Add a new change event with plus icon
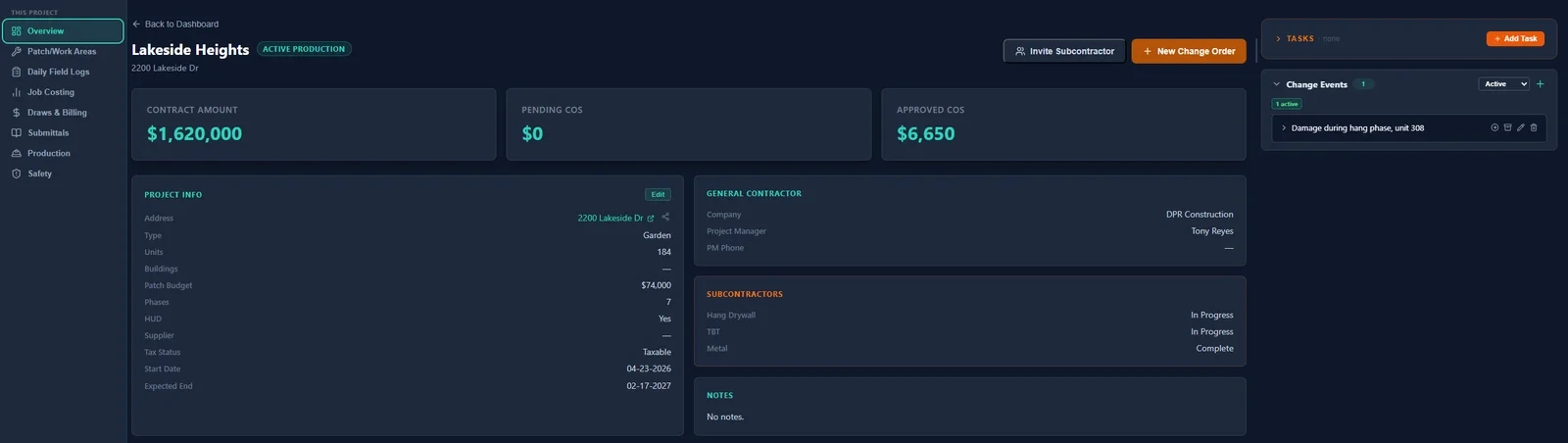This screenshot has height=443, width=1568. click(x=1540, y=84)
